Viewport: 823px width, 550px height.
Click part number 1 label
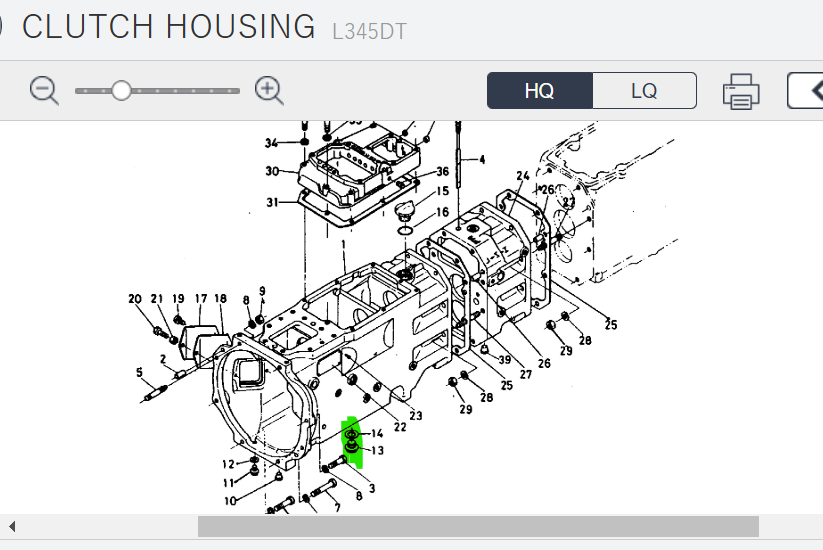(344, 245)
